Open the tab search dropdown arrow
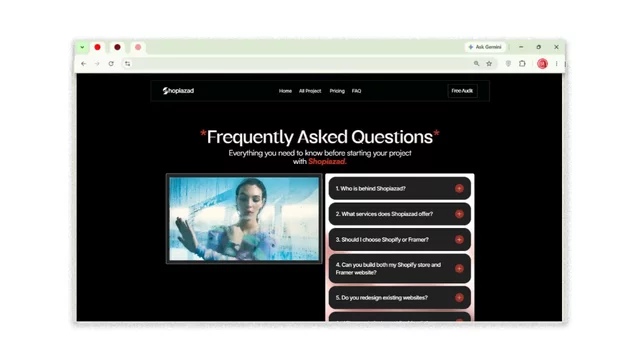The height and width of the screenshot is (360, 640). 82,47
